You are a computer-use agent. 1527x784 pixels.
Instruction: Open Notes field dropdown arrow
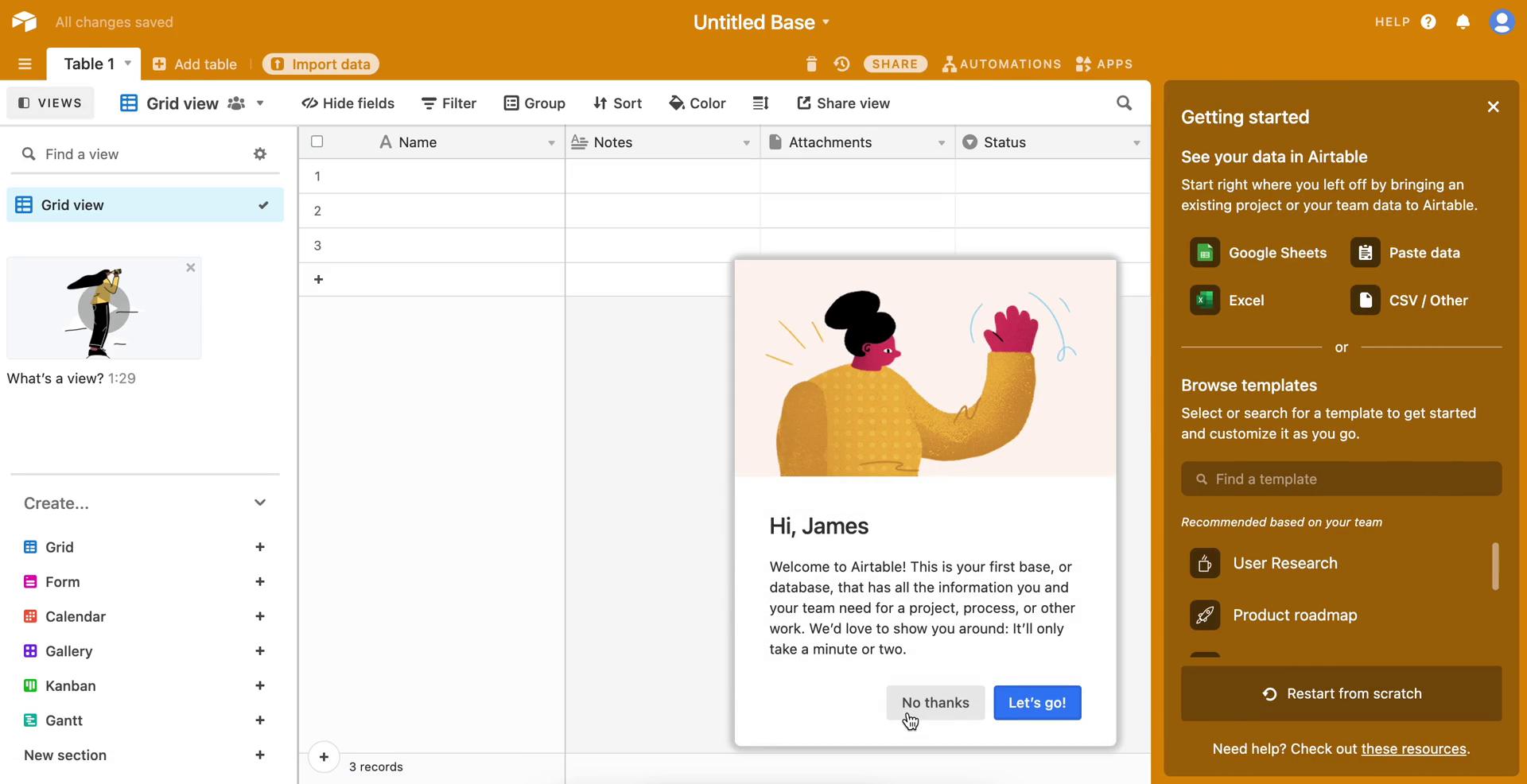pyautogui.click(x=746, y=143)
